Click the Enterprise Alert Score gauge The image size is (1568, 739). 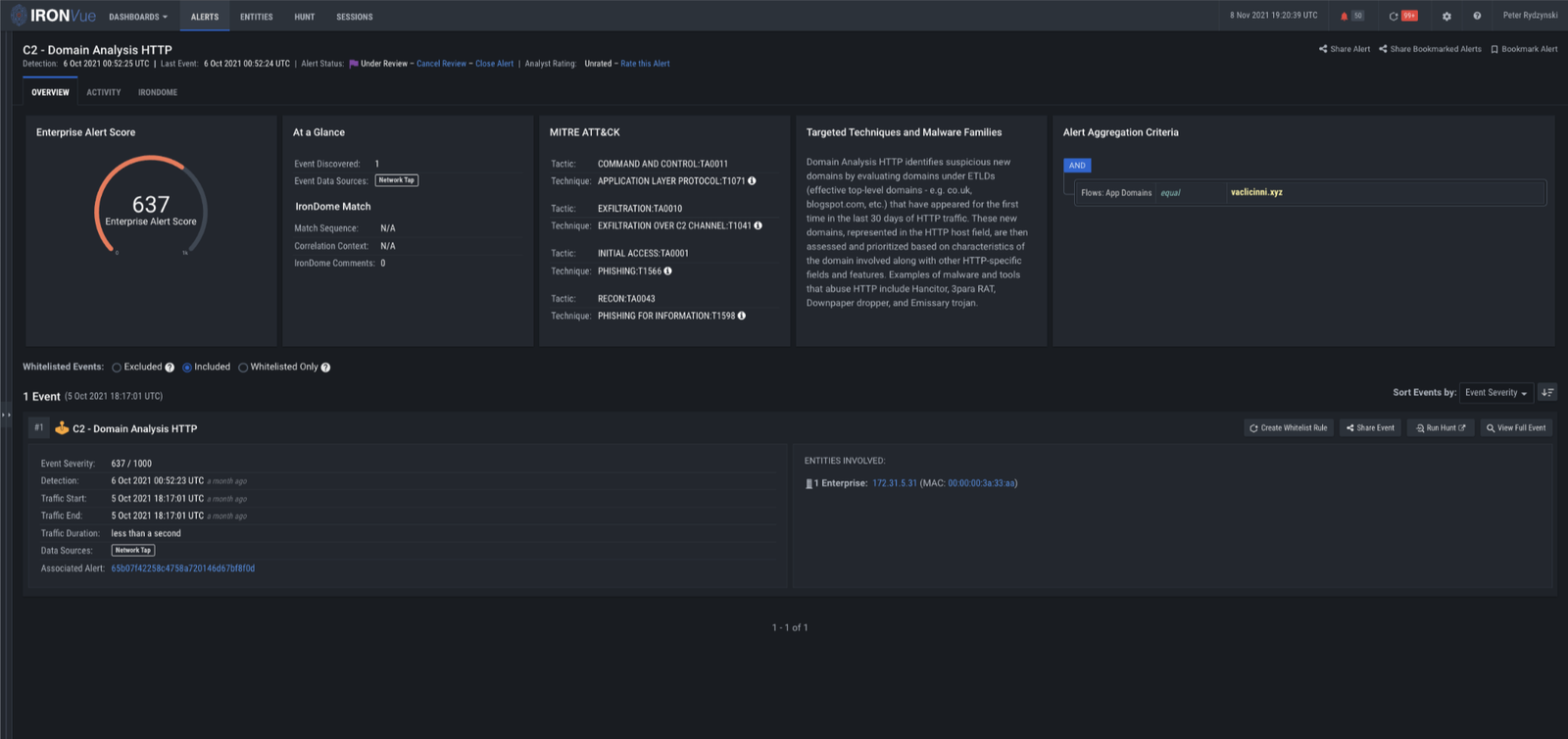[x=151, y=206]
